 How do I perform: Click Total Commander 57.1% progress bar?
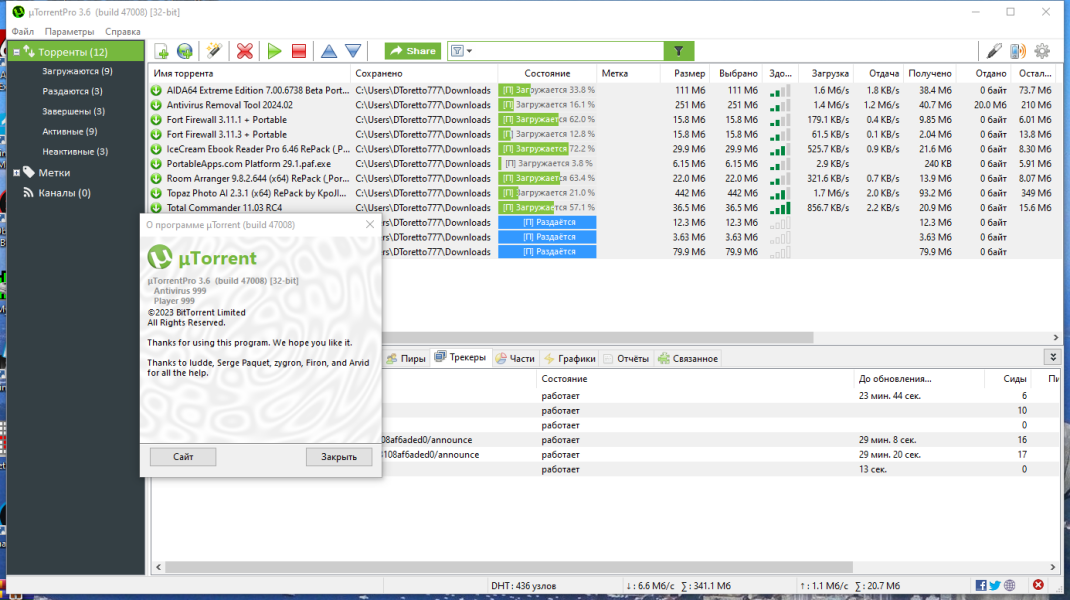point(547,208)
